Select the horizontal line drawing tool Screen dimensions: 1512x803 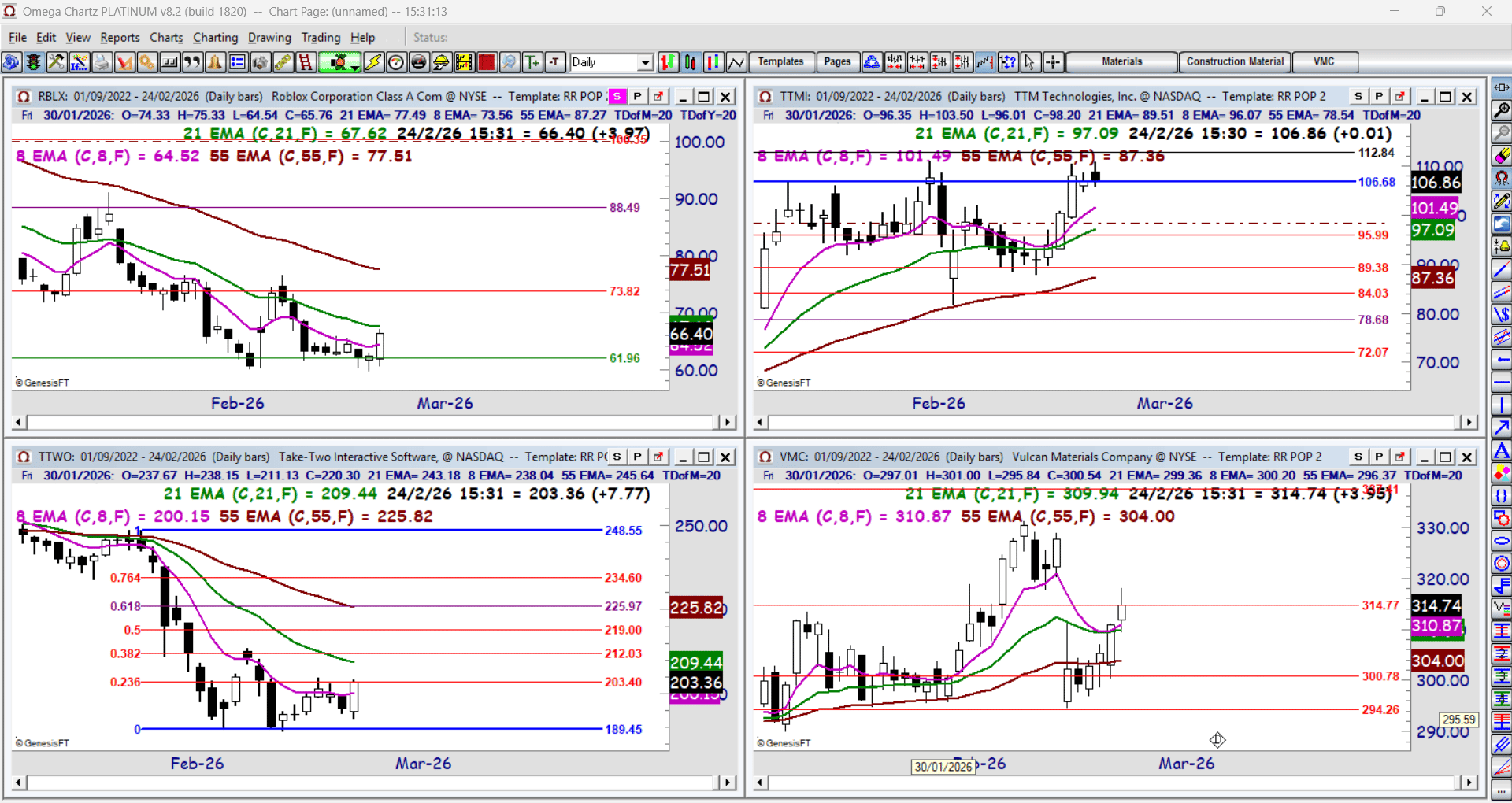pos(1502,383)
